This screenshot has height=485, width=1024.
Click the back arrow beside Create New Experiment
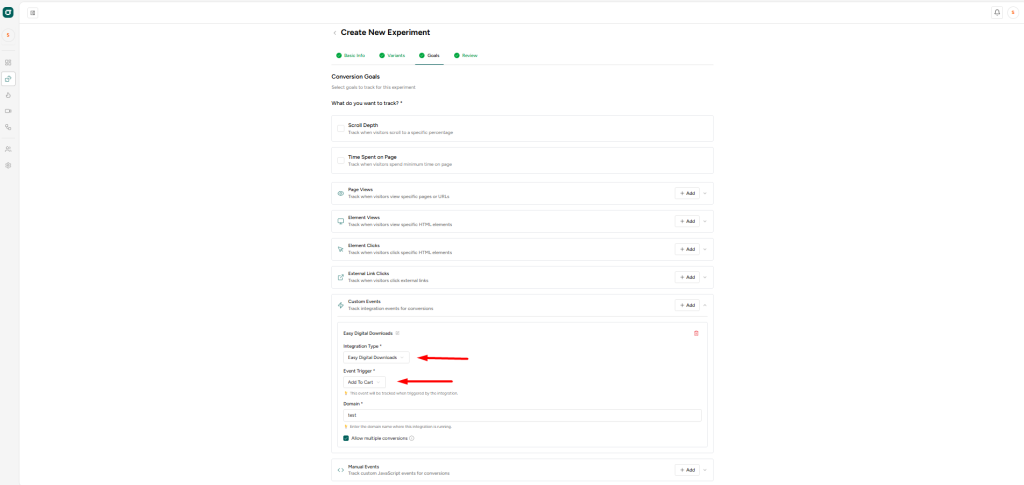pyautogui.click(x=335, y=33)
